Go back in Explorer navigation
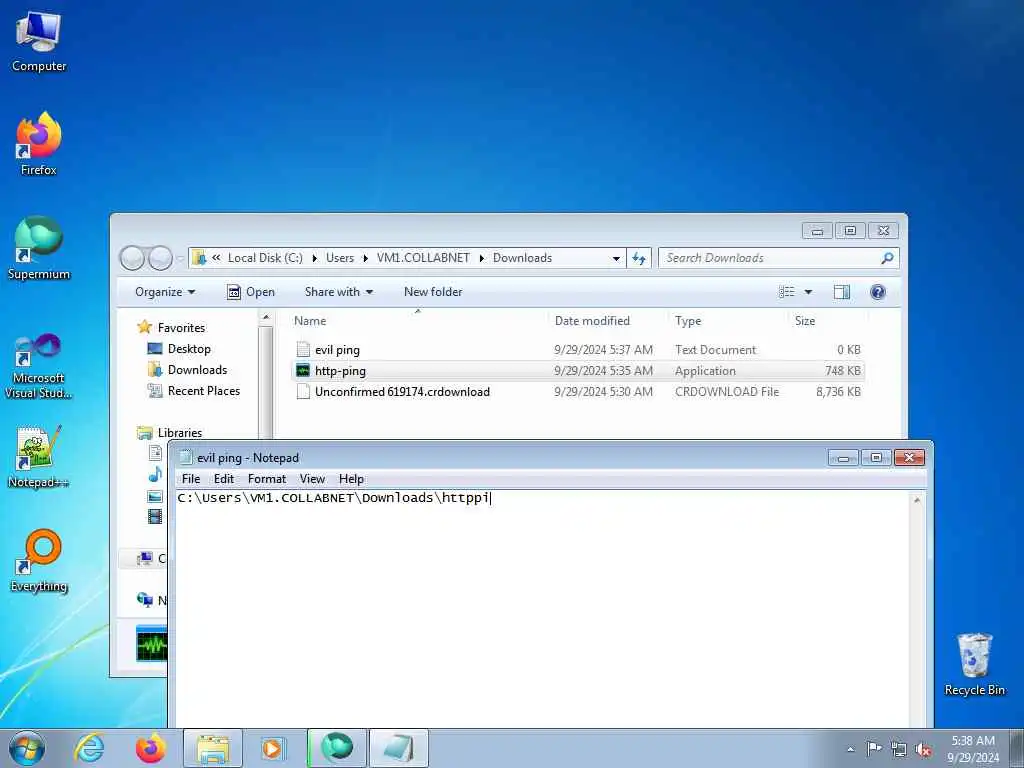Image resolution: width=1024 pixels, height=768 pixels. (x=132, y=258)
